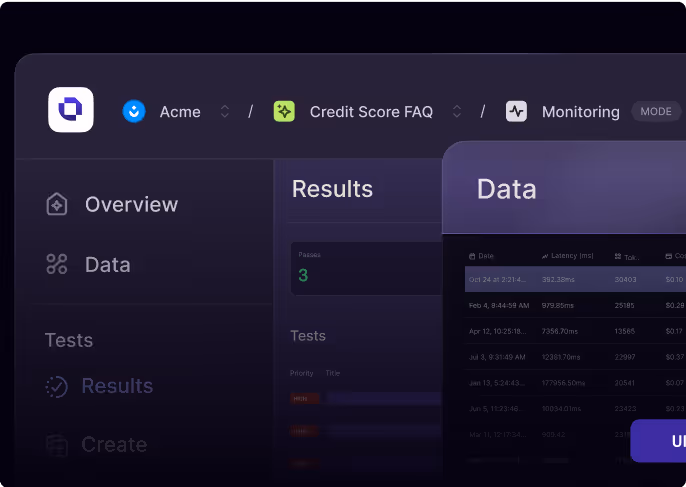The image size is (686, 487).
Task: Click the app logo in the header
Action: click(71, 110)
